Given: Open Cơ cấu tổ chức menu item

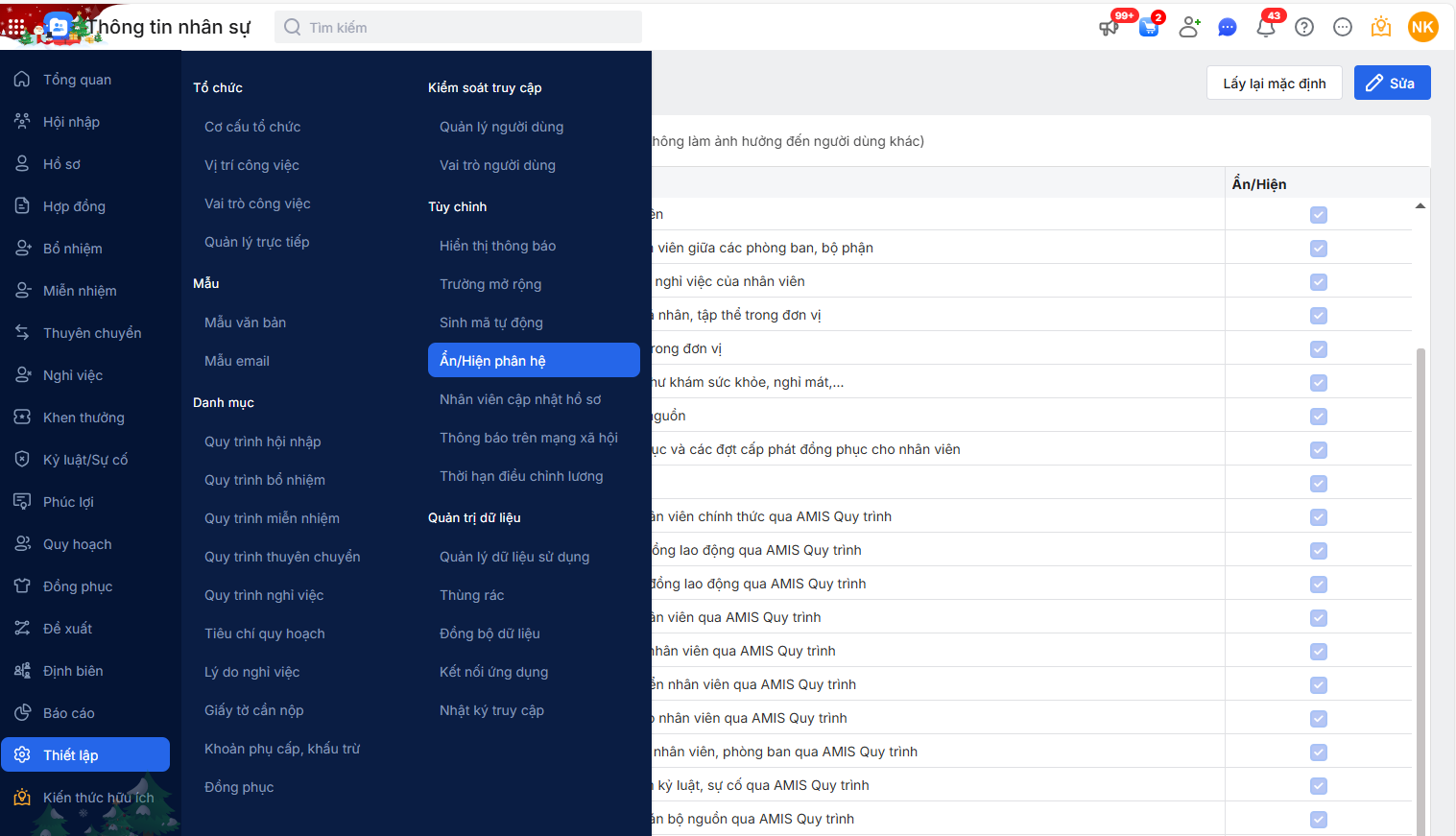Looking at the screenshot, I should pos(252,127).
